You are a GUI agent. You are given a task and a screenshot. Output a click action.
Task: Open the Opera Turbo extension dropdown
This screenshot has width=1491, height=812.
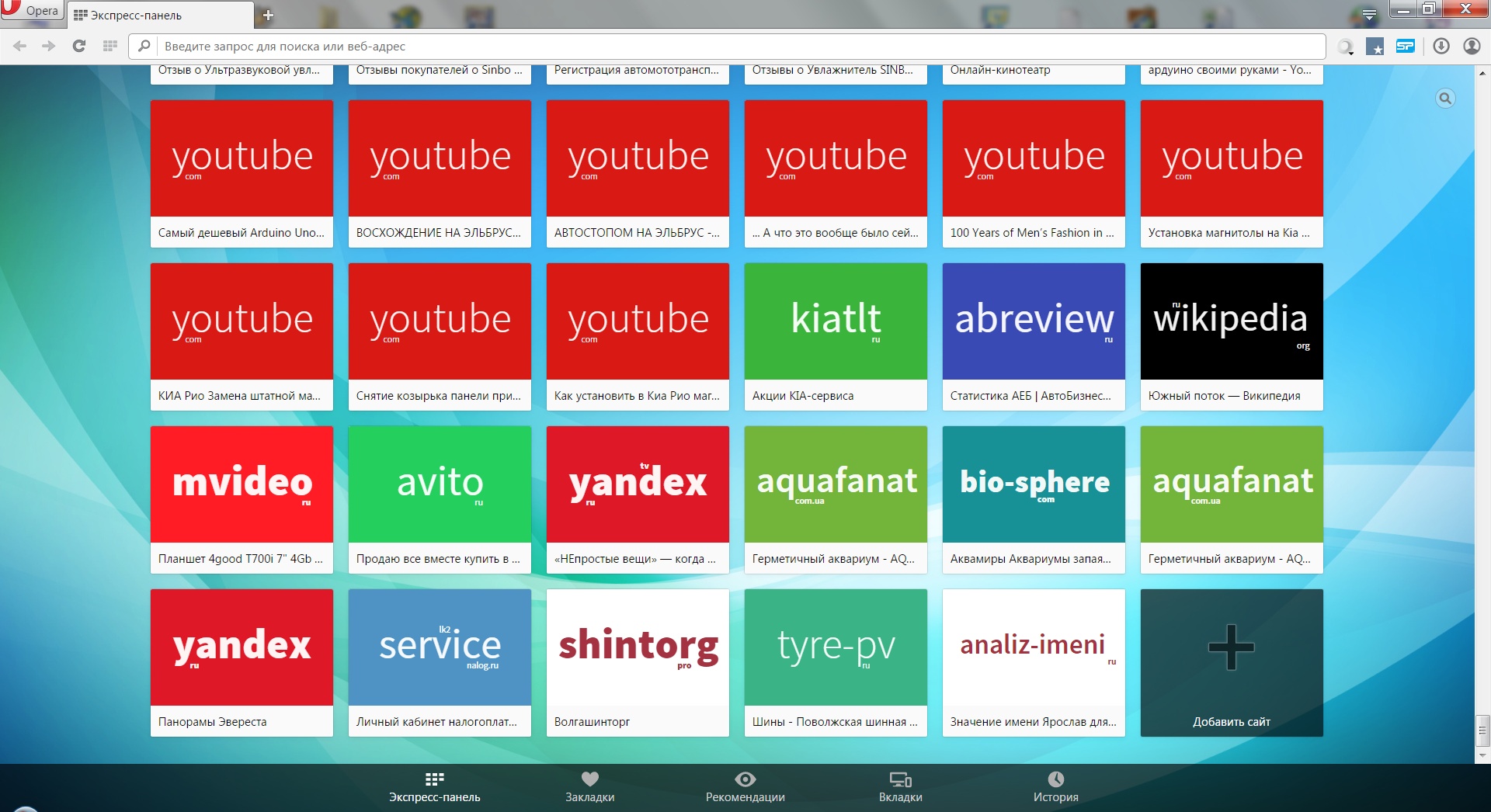(1346, 47)
